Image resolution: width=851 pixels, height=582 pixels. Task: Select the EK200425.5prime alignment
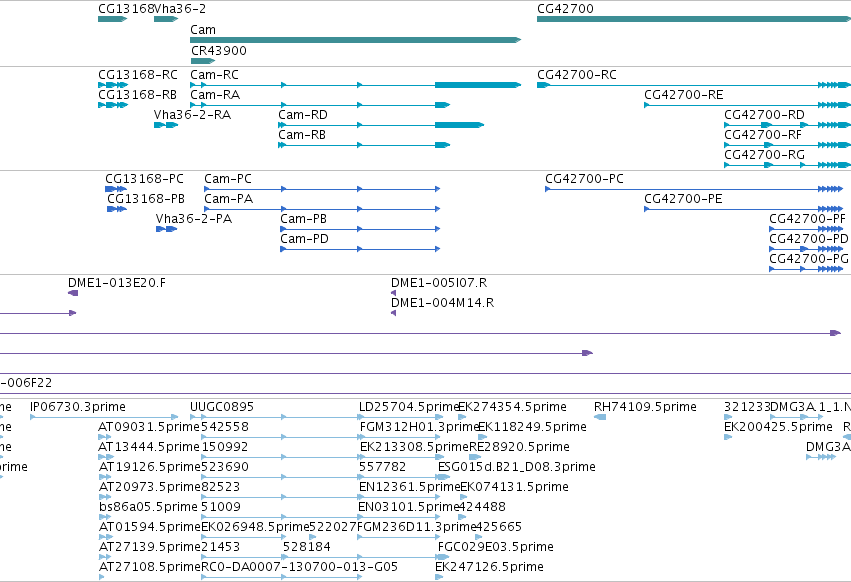[728, 437]
